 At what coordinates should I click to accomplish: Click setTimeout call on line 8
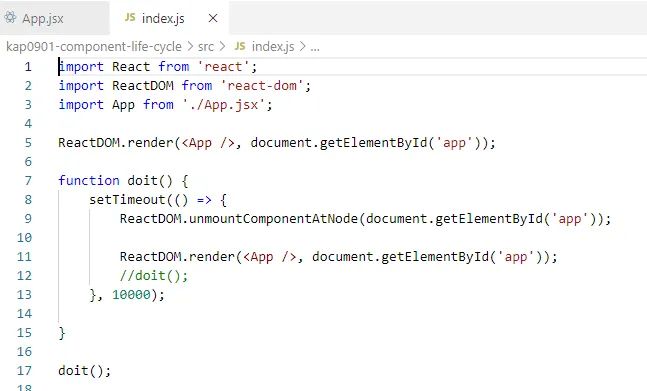pyautogui.click(x=127, y=200)
